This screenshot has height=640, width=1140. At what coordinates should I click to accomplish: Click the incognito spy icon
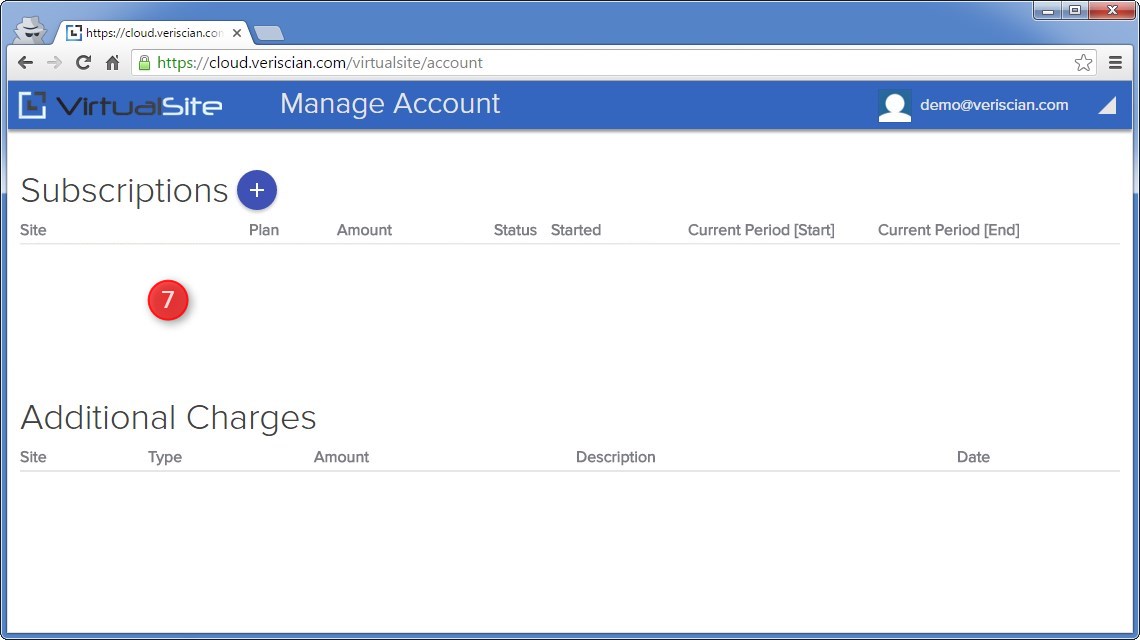(31, 30)
